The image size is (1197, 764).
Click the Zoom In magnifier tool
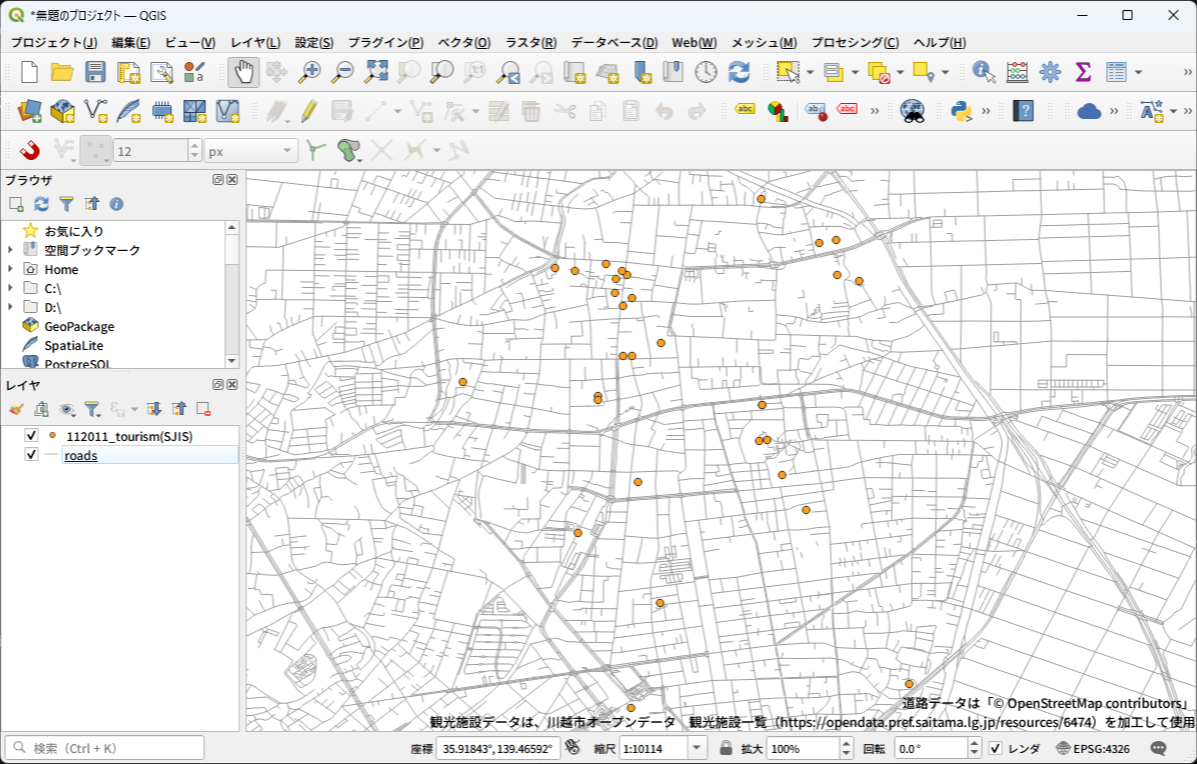point(310,72)
